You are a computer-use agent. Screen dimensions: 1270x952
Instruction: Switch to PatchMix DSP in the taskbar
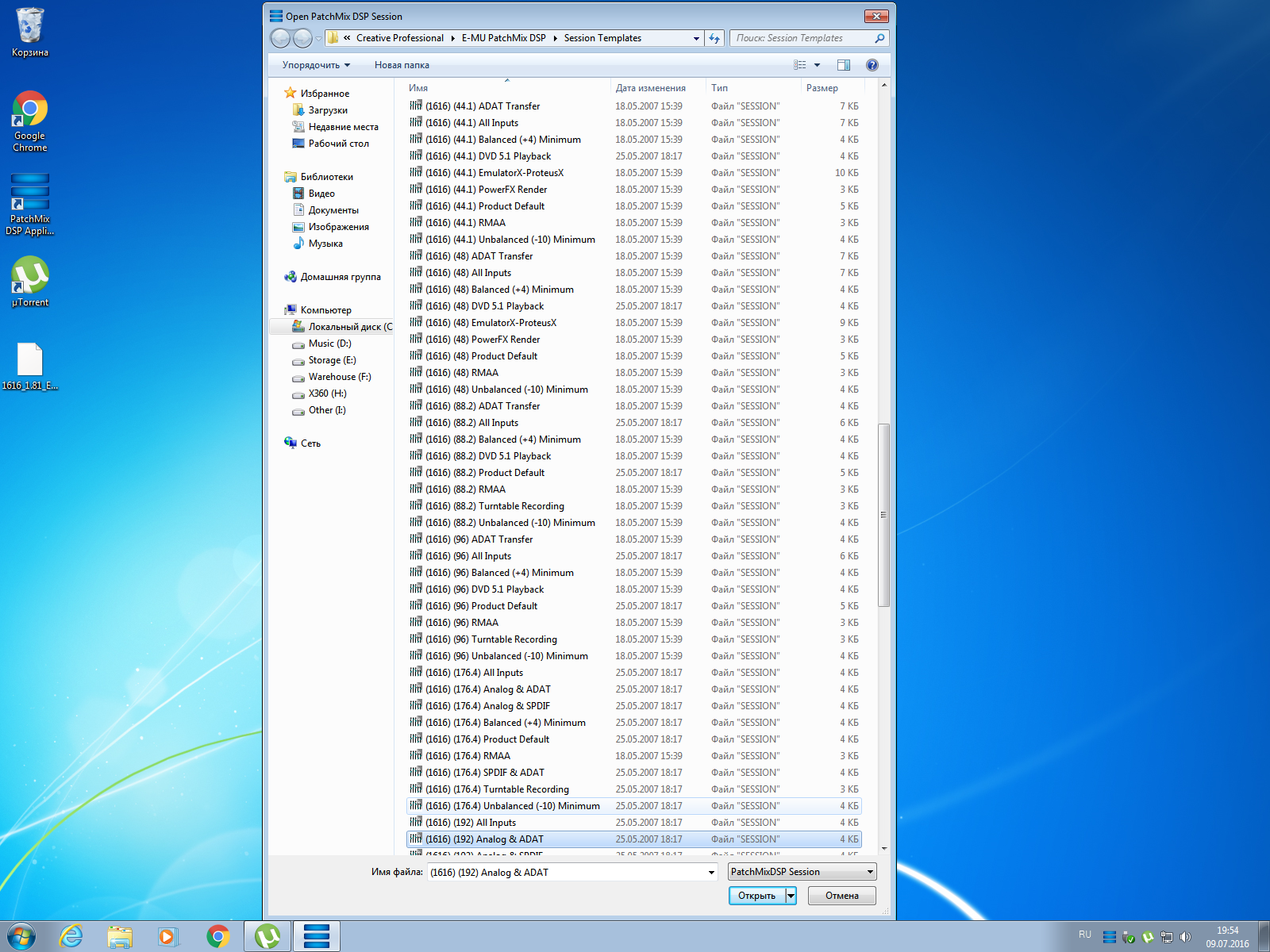[317, 937]
